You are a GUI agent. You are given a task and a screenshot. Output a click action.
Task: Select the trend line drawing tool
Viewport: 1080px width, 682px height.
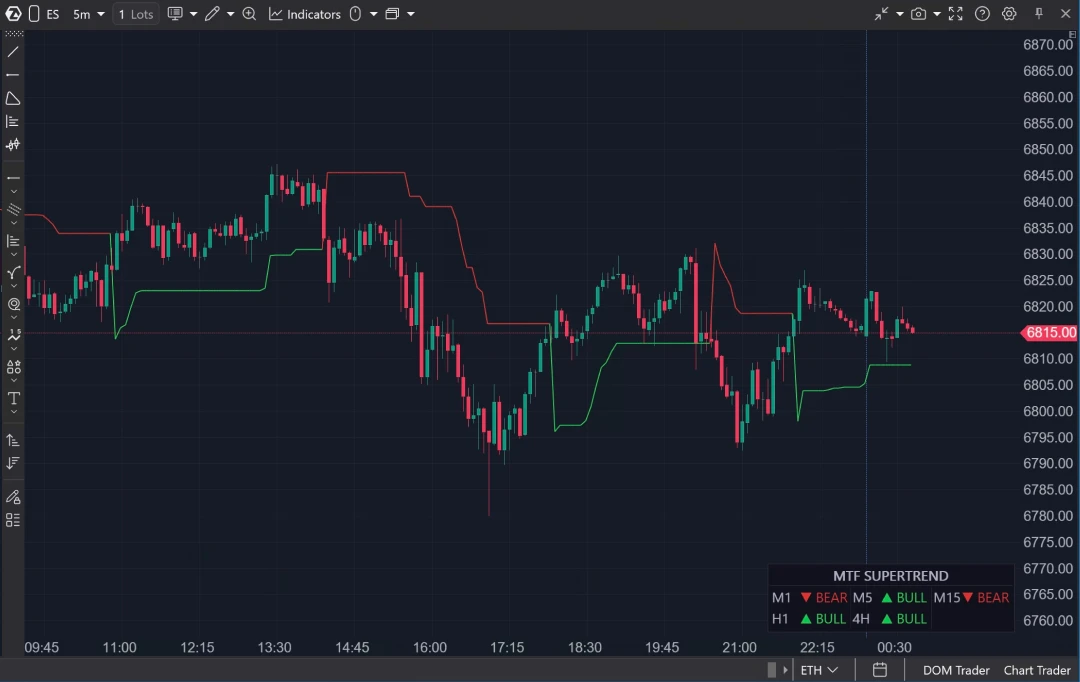(x=12, y=52)
